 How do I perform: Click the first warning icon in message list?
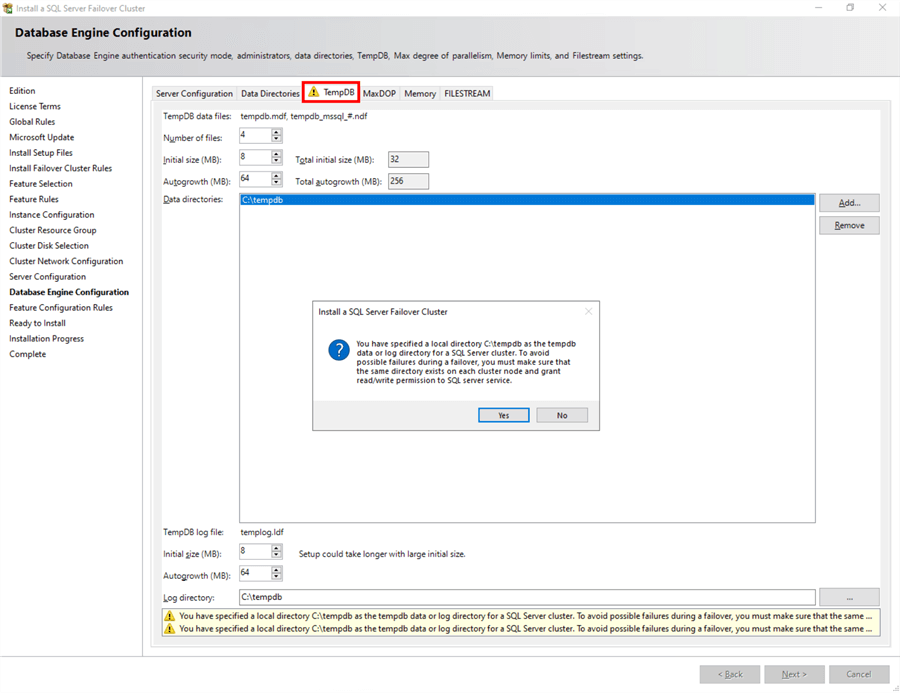169,616
